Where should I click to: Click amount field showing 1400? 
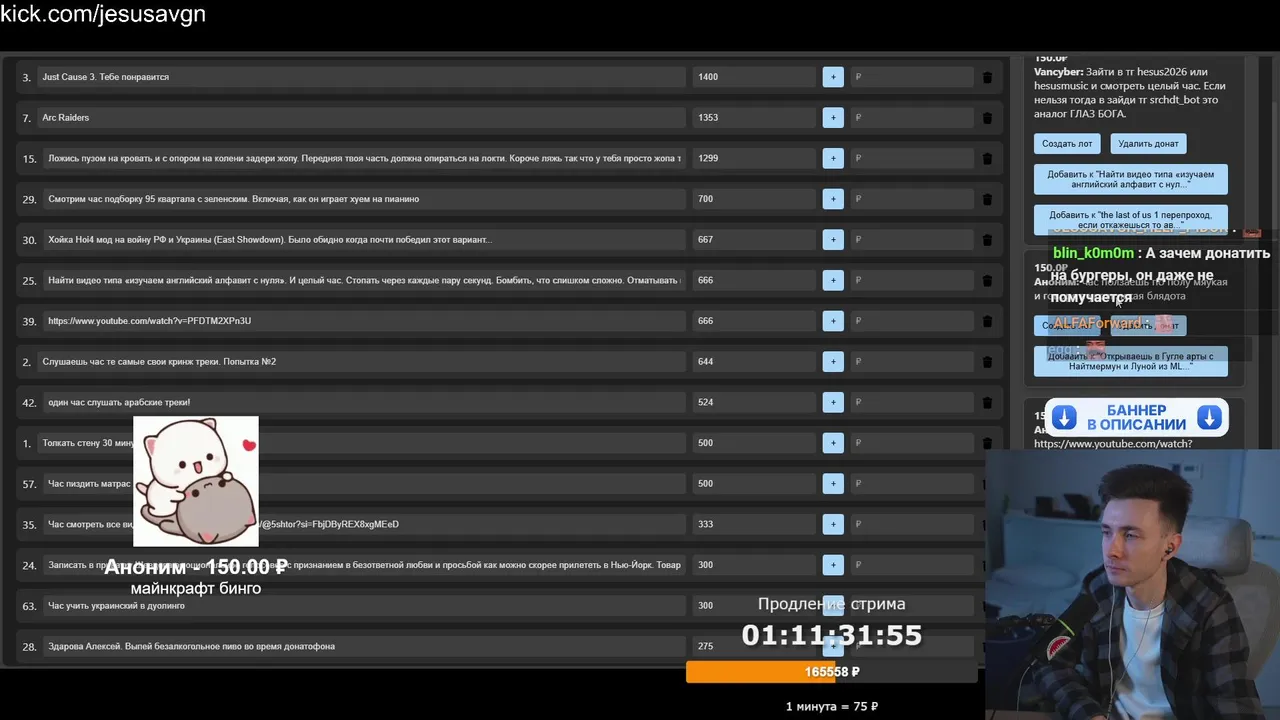(x=754, y=77)
